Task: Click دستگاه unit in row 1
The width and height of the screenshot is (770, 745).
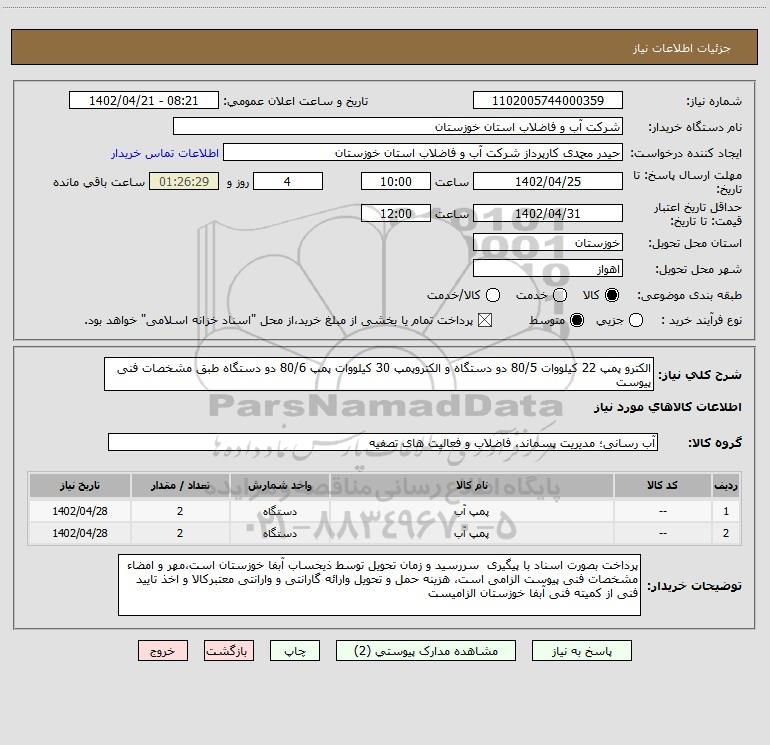Action: (x=279, y=511)
